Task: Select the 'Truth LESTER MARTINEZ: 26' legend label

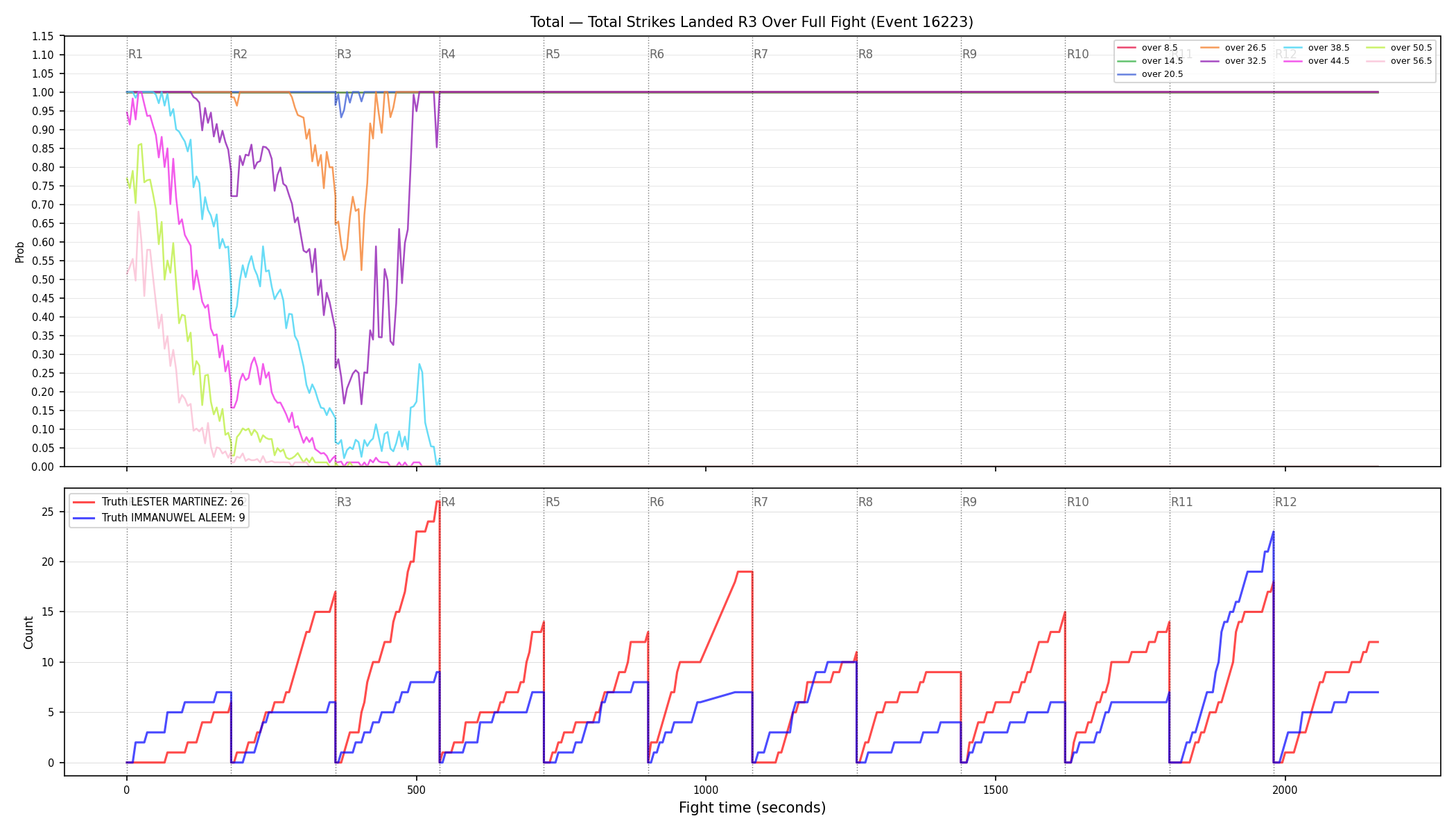Action: pos(173,502)
